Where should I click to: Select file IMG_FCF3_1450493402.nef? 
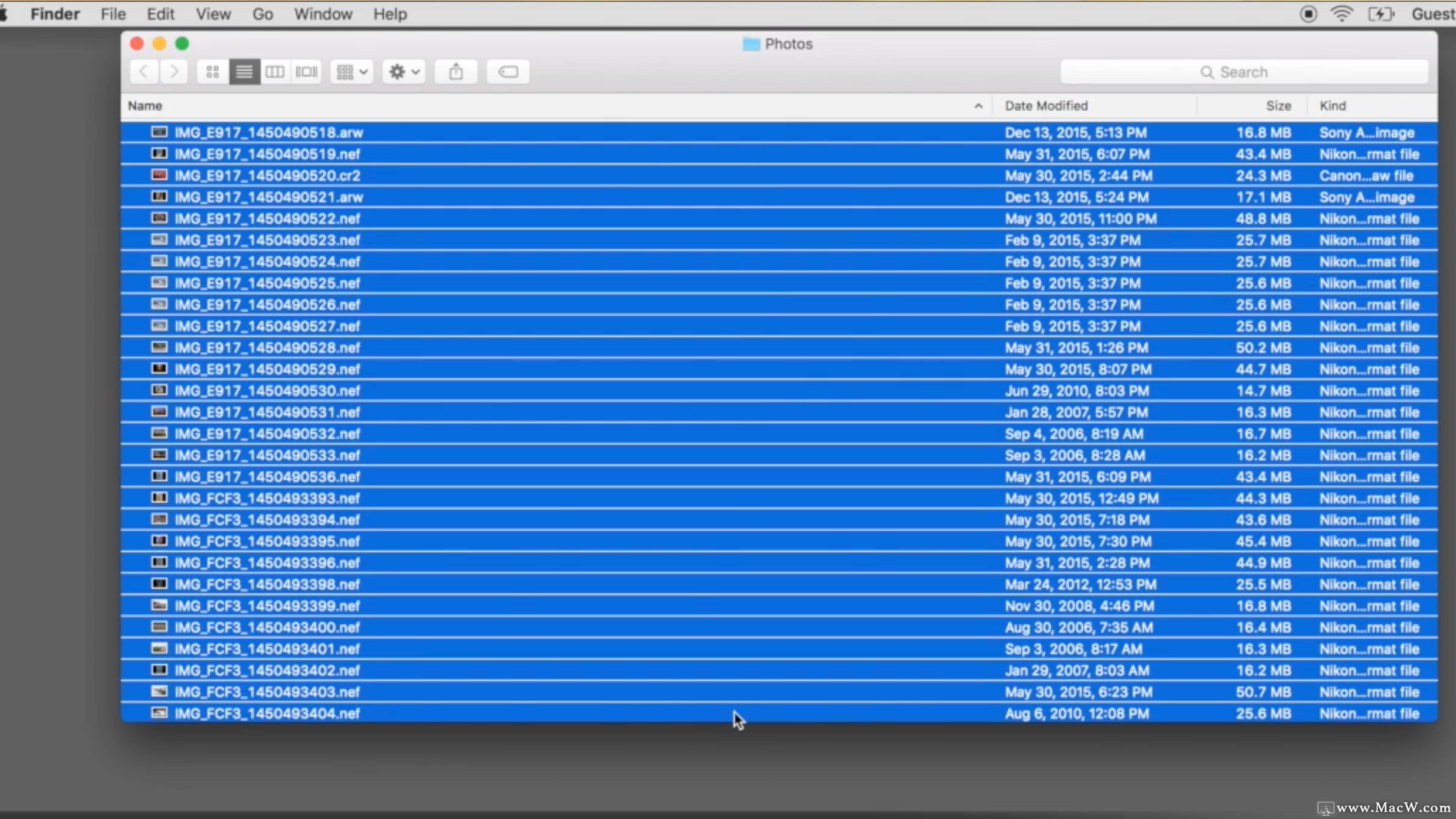click(779, 670)
